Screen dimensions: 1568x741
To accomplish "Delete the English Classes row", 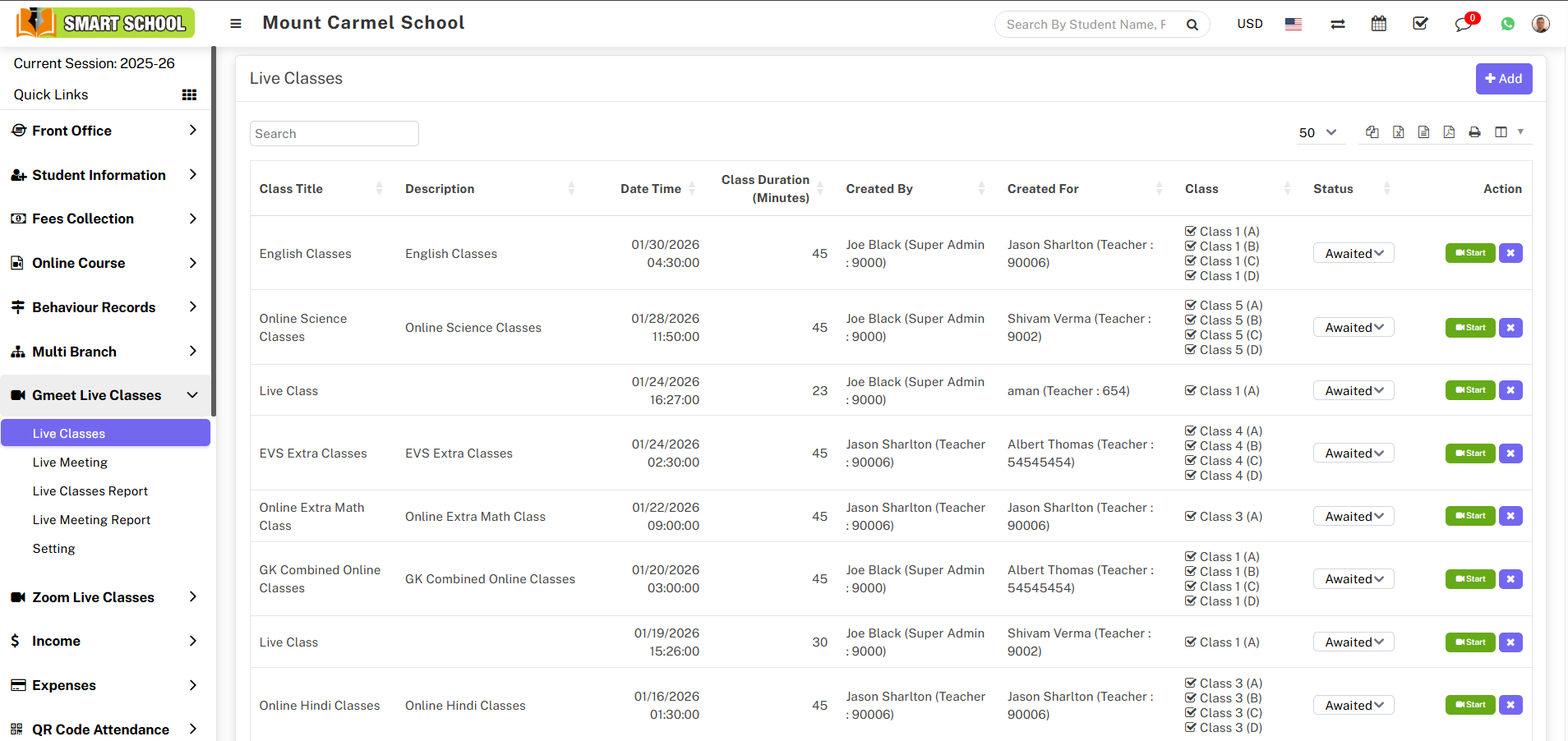I will [1510, 253].
